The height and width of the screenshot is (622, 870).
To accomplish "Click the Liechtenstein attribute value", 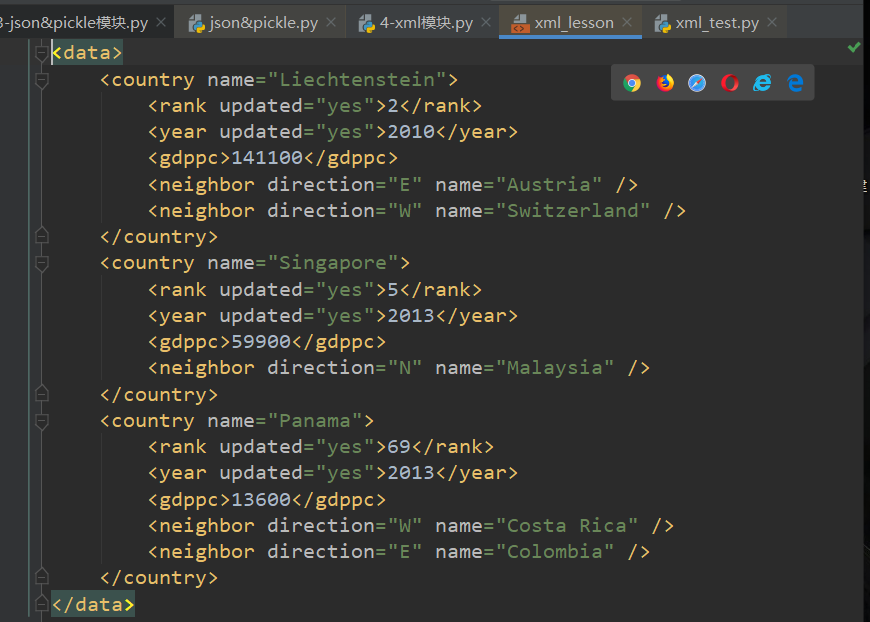I will (x=357, y=80).
